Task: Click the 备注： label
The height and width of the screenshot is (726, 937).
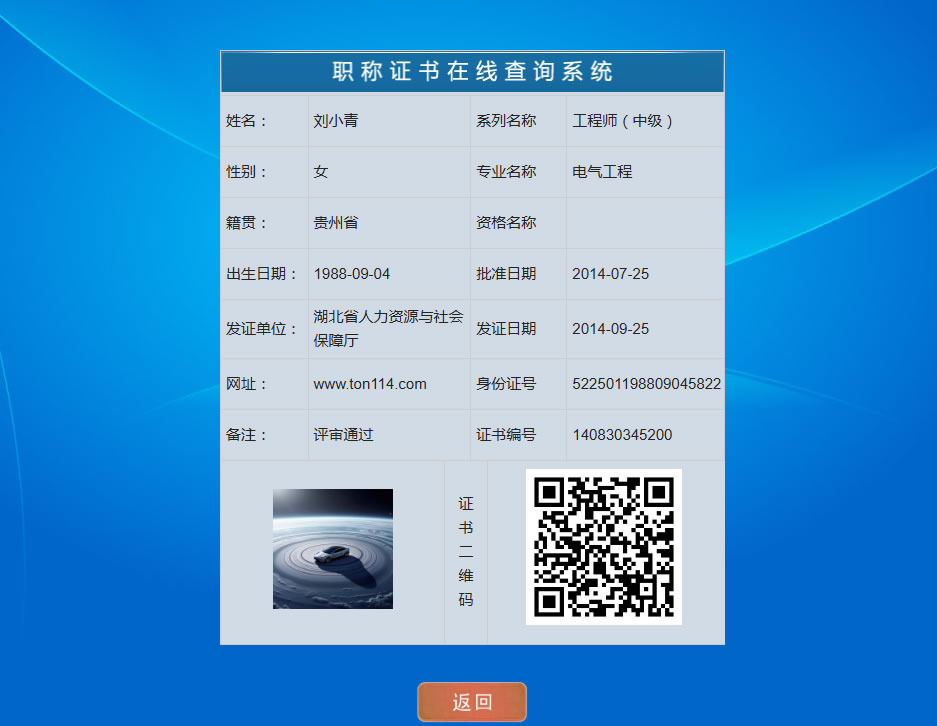Action: [x=246, y=434]
